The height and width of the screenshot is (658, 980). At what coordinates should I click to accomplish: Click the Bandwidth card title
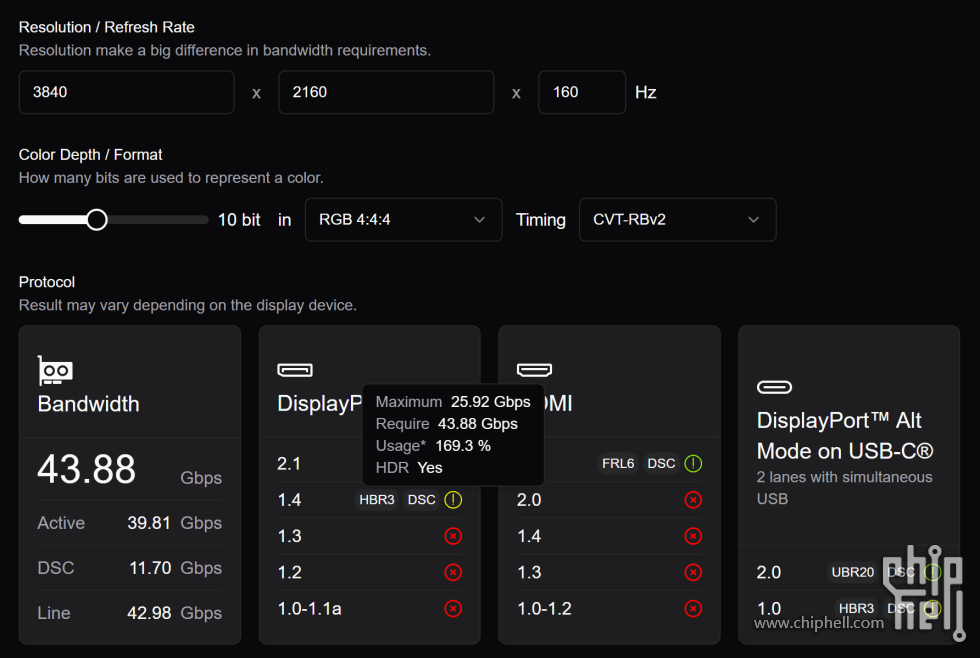(88, 404)
